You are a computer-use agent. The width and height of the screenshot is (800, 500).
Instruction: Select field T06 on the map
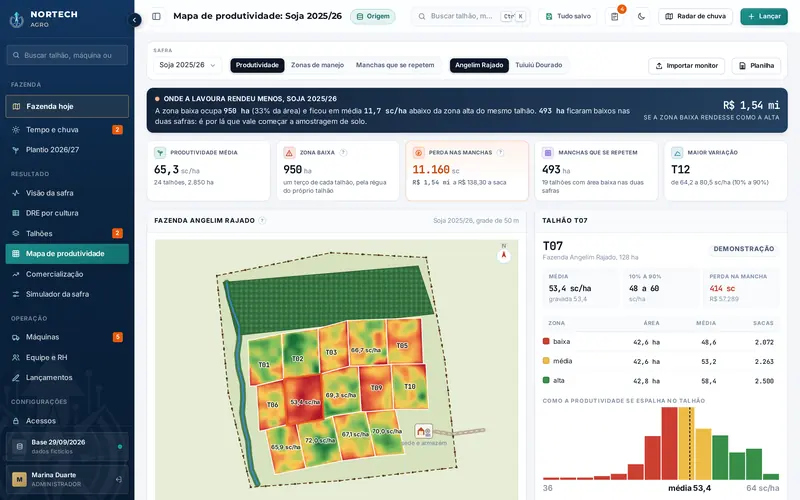coord(272,405)
